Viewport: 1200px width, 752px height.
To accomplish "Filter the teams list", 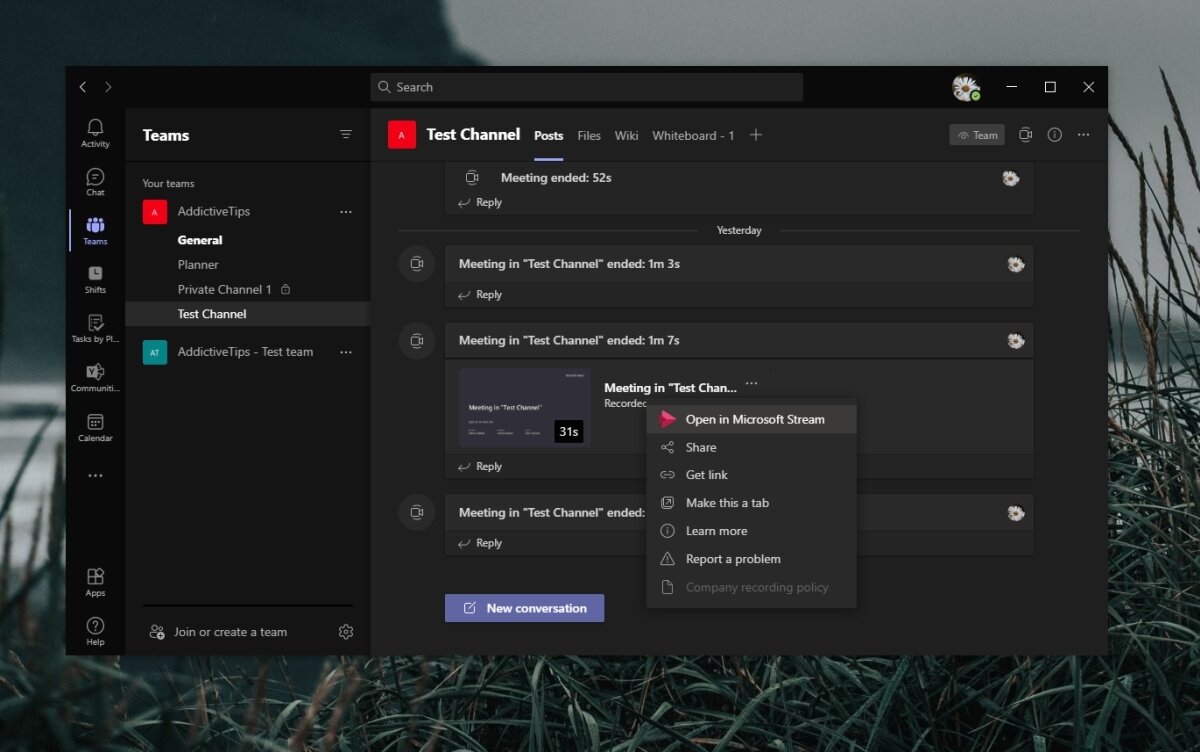I will [x=346, y=135].
